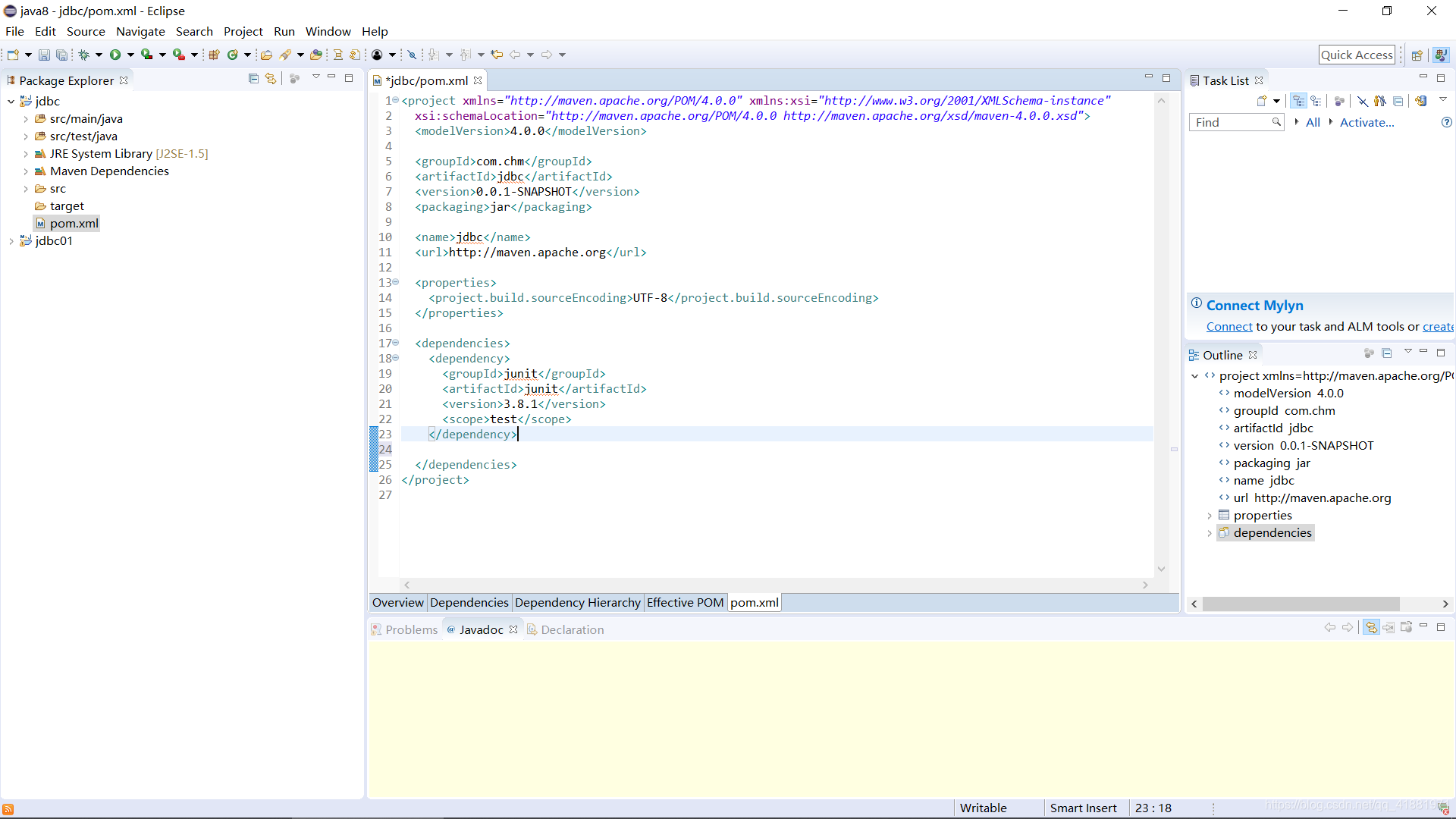Click the Declaration tab

[572, 629]
